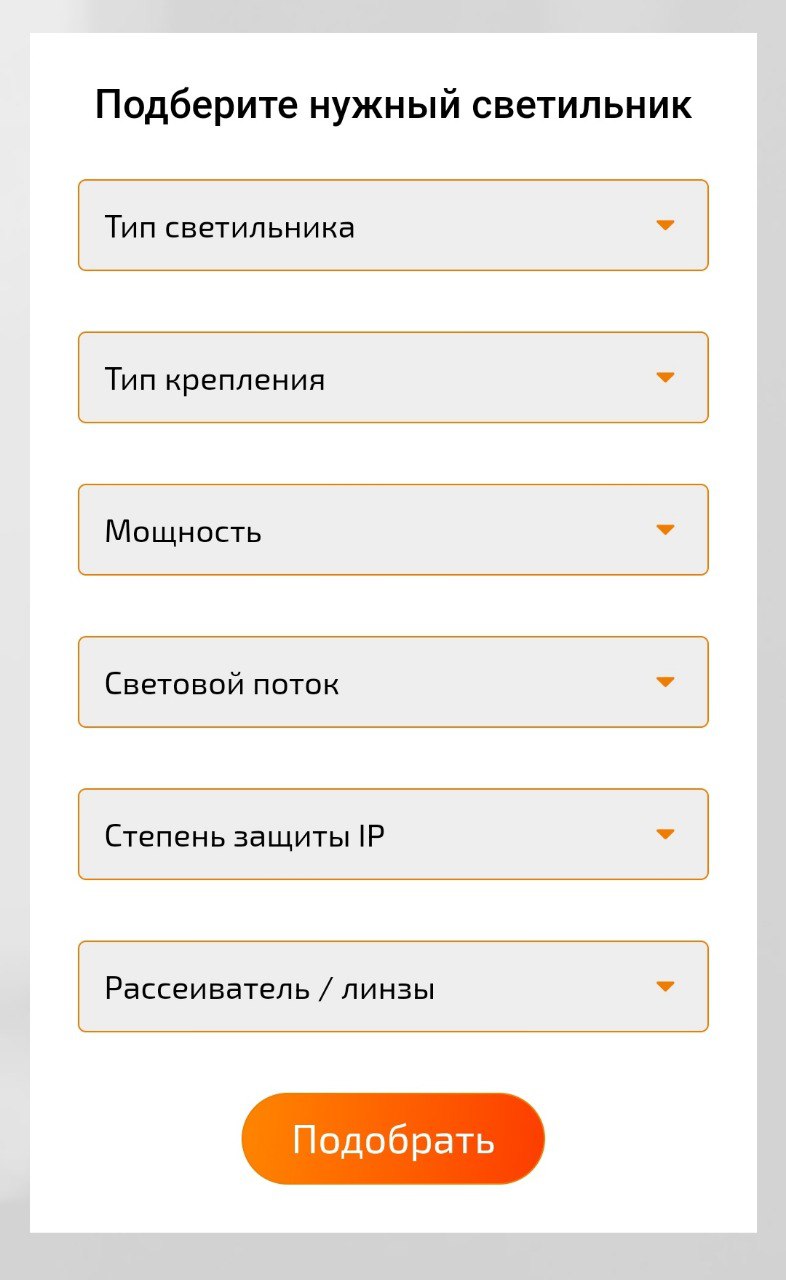Image resolution: width=786 pixels, height=1280 pixels.
Task: Click the Тип крепления label text
Action: (x=214, y=380)
